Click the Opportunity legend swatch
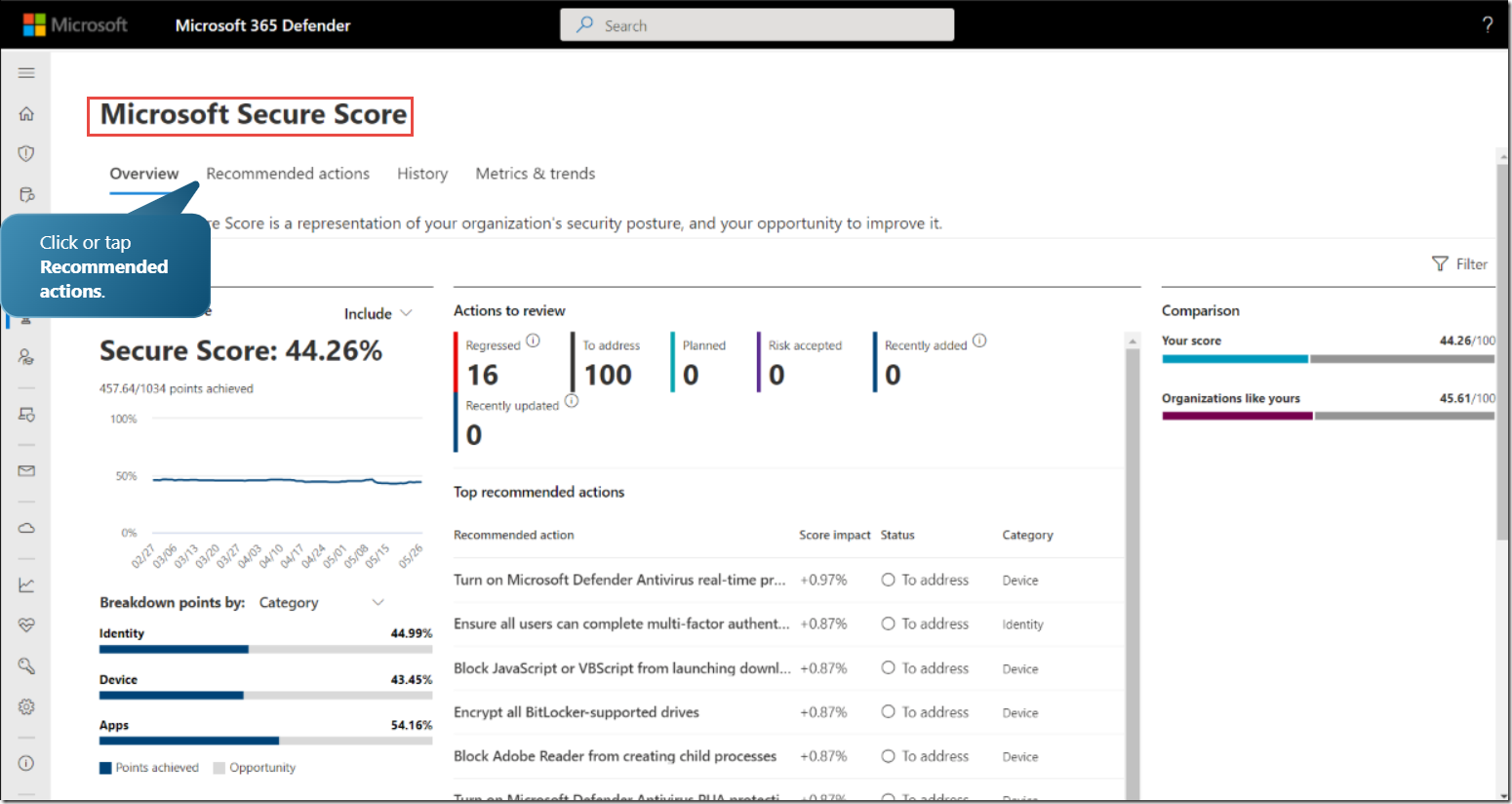This screenshot has height=804, width=1512. click(x=219, y=768)
